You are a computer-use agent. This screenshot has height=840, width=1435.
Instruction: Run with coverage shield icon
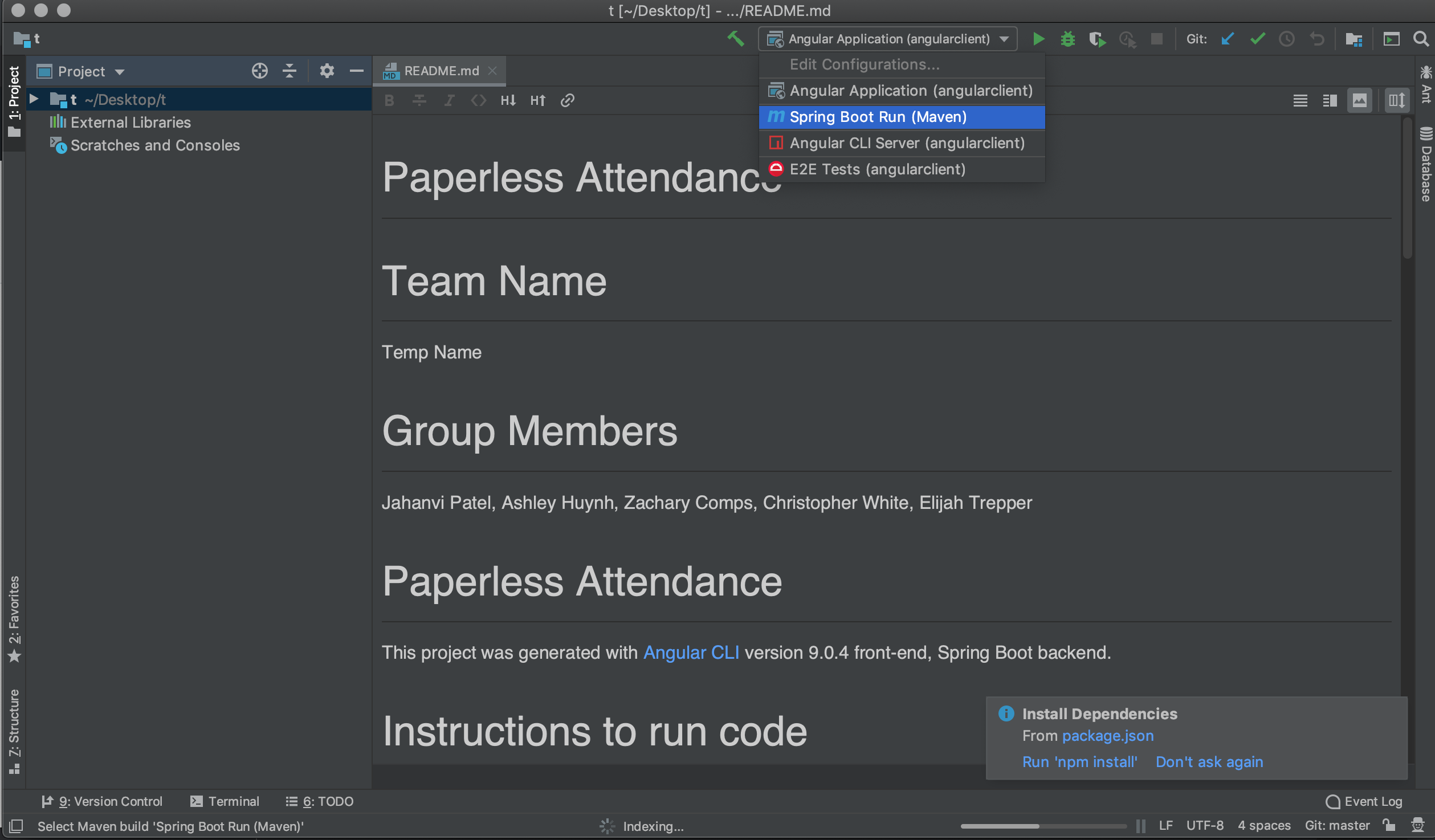coord(1097,39)
